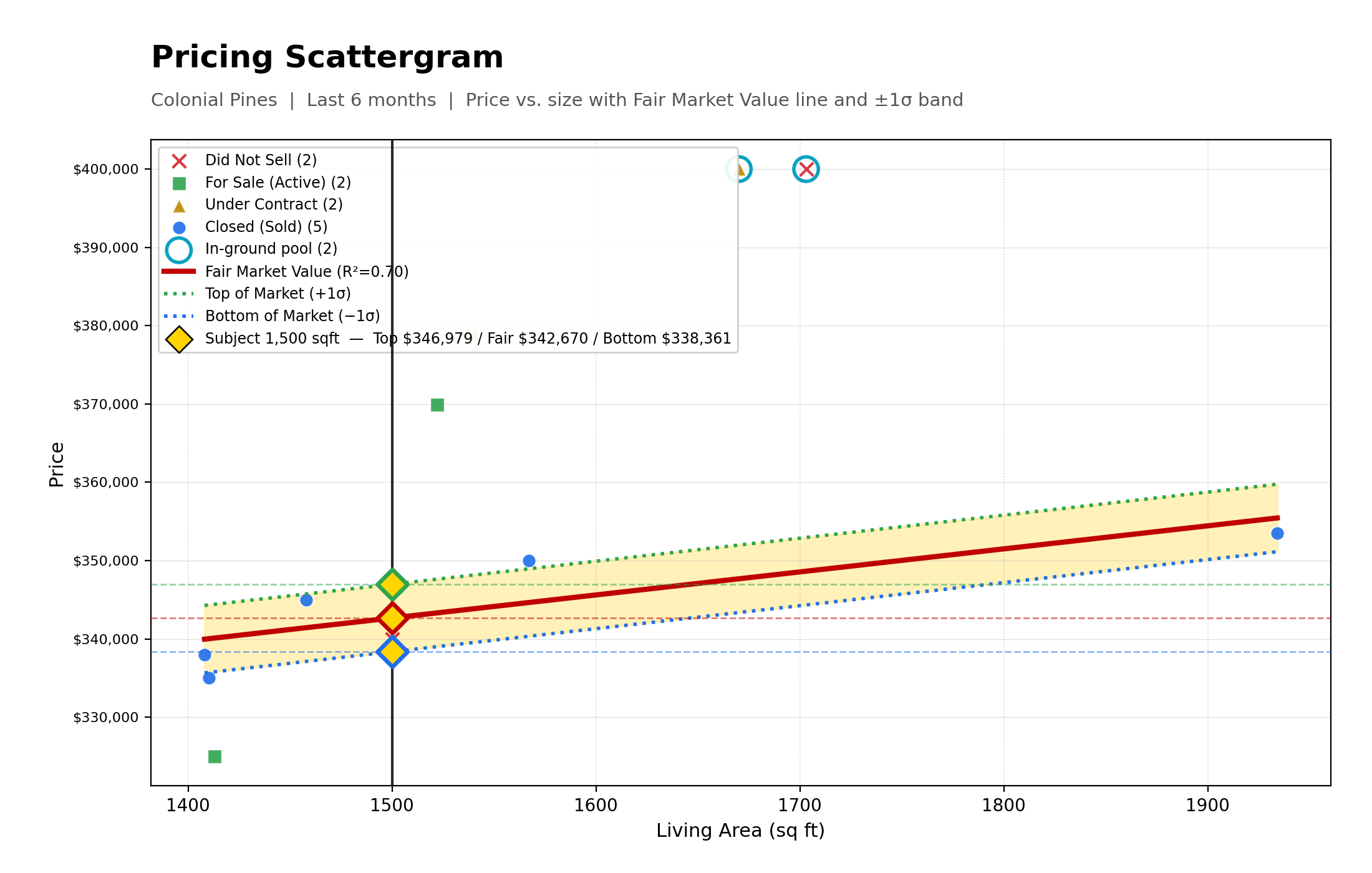Select the closed sale dot at $338,000
Screen dimensions: 1372x873
205,655
